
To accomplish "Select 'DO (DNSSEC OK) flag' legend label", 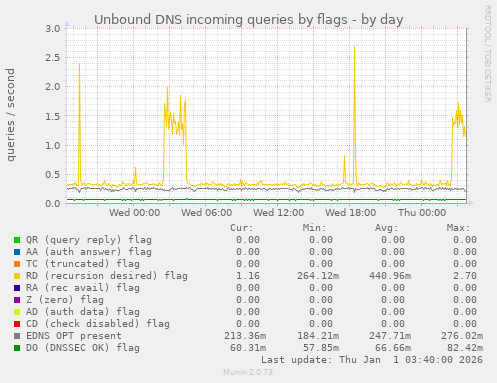I will click(x=83, y=348).
